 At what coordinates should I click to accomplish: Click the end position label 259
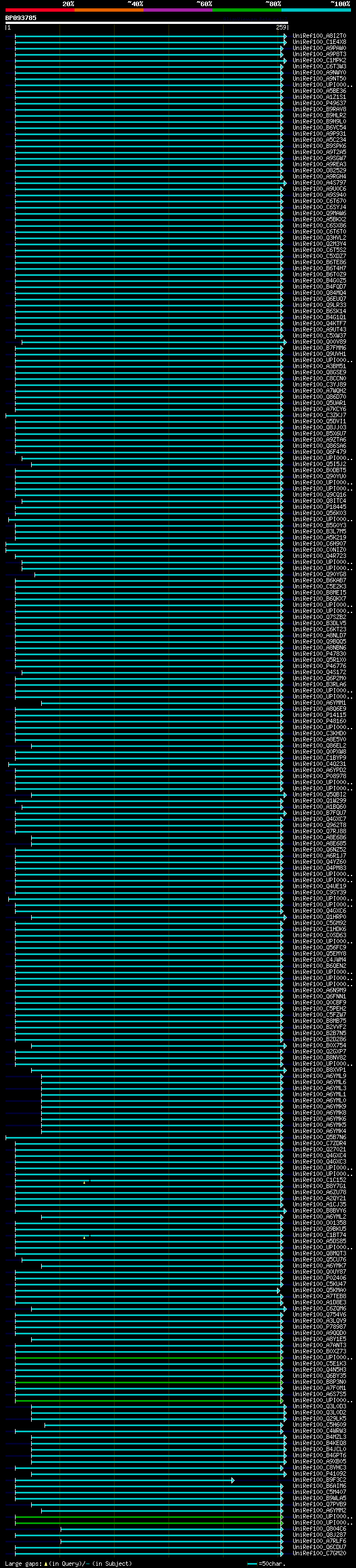click(x=281, y=27)
